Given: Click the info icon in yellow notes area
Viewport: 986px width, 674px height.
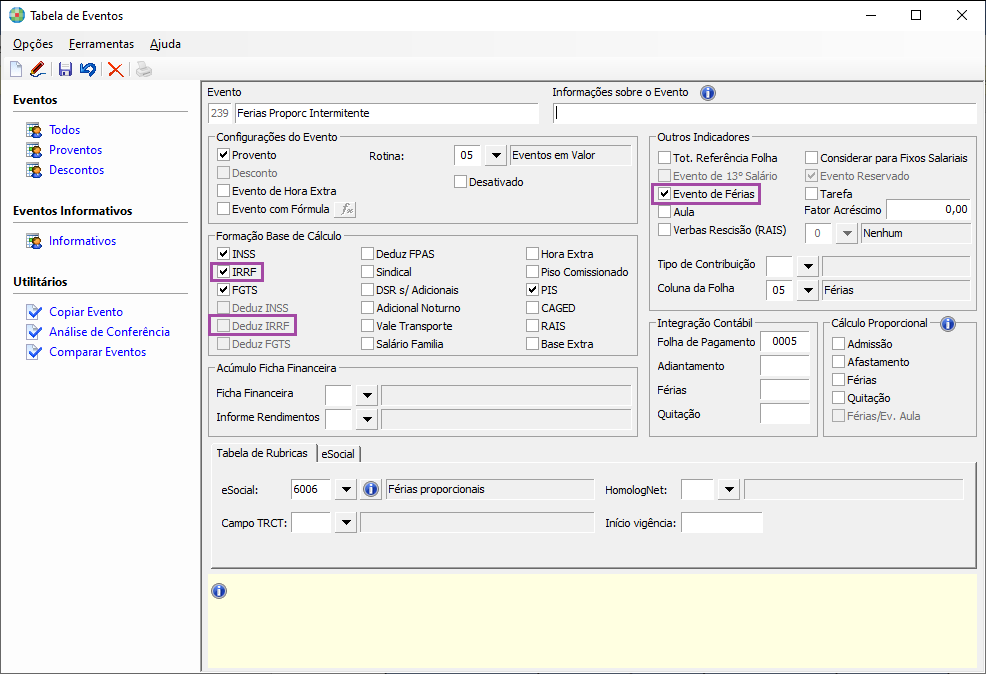Looking at the screenshot, I should pos(219,591).
